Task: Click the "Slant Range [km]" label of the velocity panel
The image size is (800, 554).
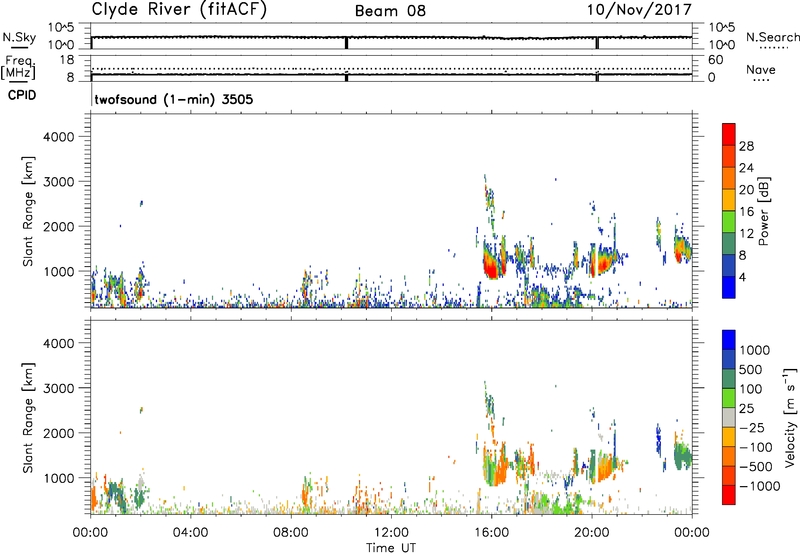Action: tap(28, 417)
